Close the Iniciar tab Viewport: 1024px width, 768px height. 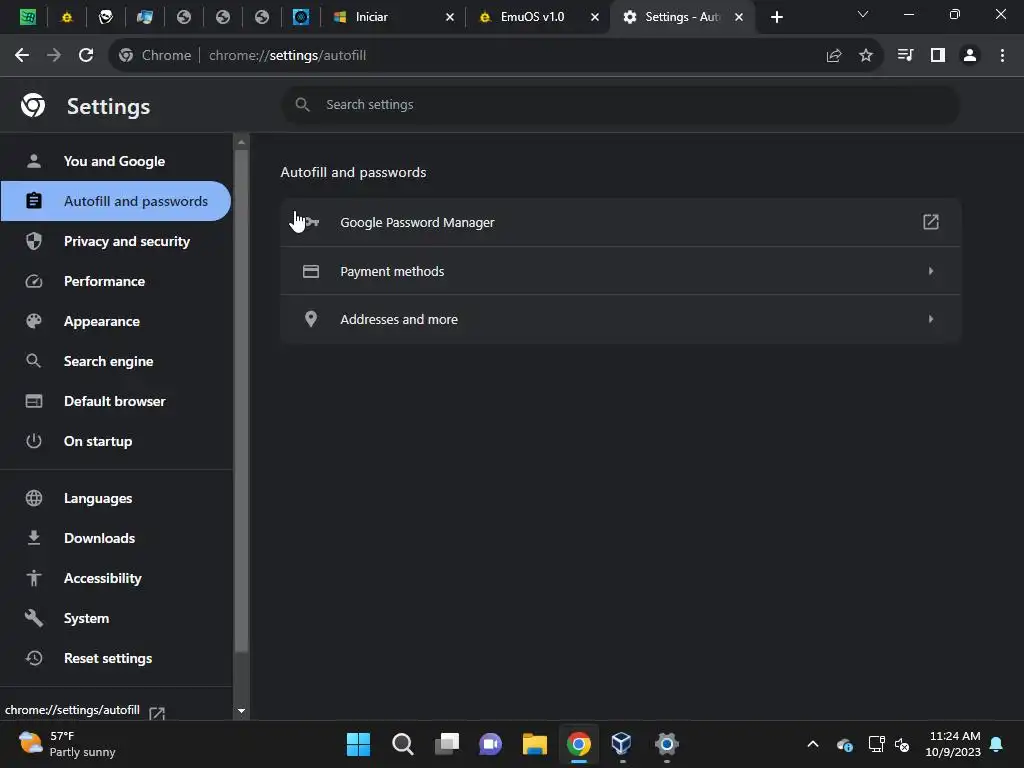point(450,17)
